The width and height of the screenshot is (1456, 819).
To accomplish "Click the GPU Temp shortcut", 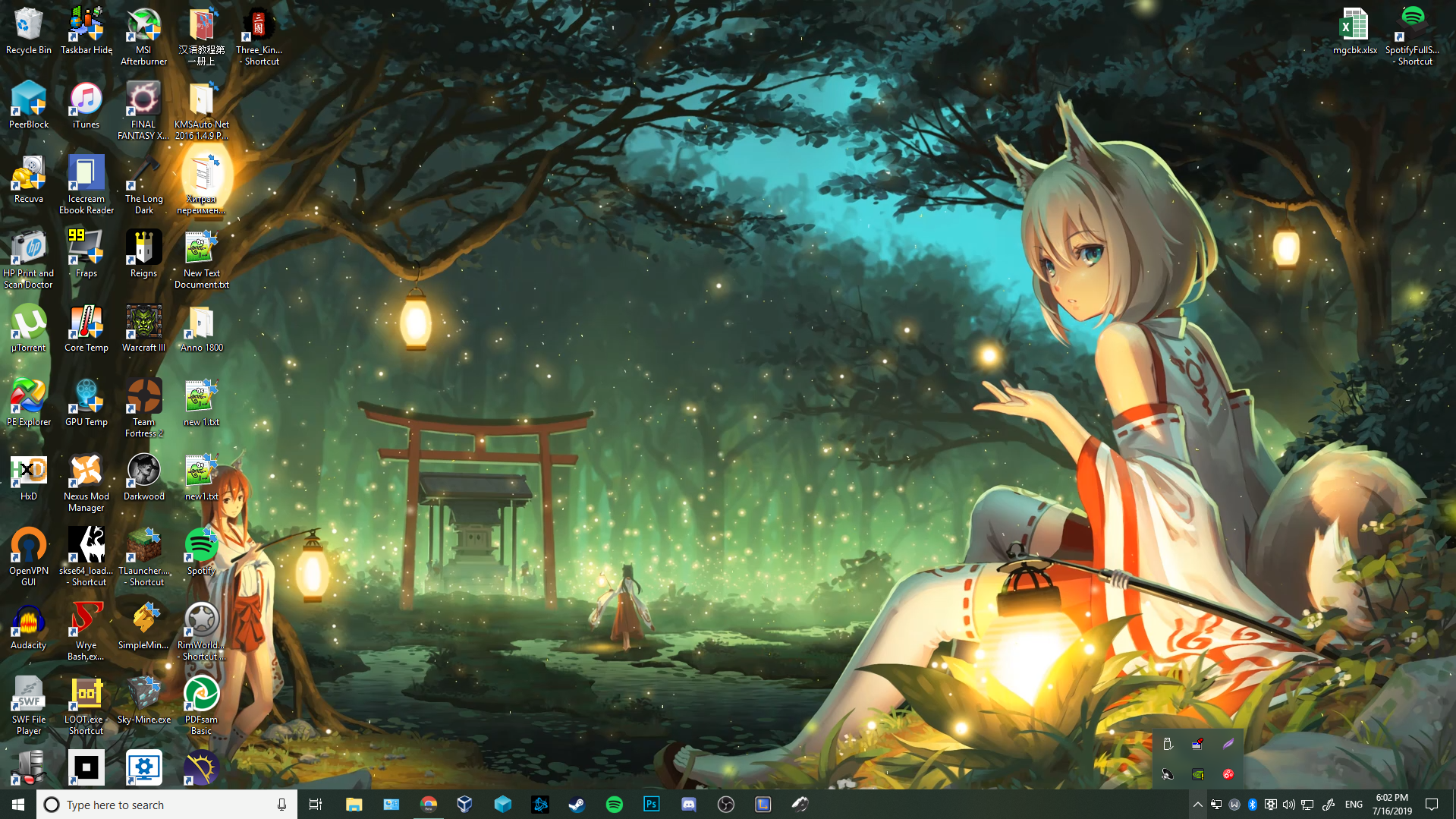I will 86,403.
